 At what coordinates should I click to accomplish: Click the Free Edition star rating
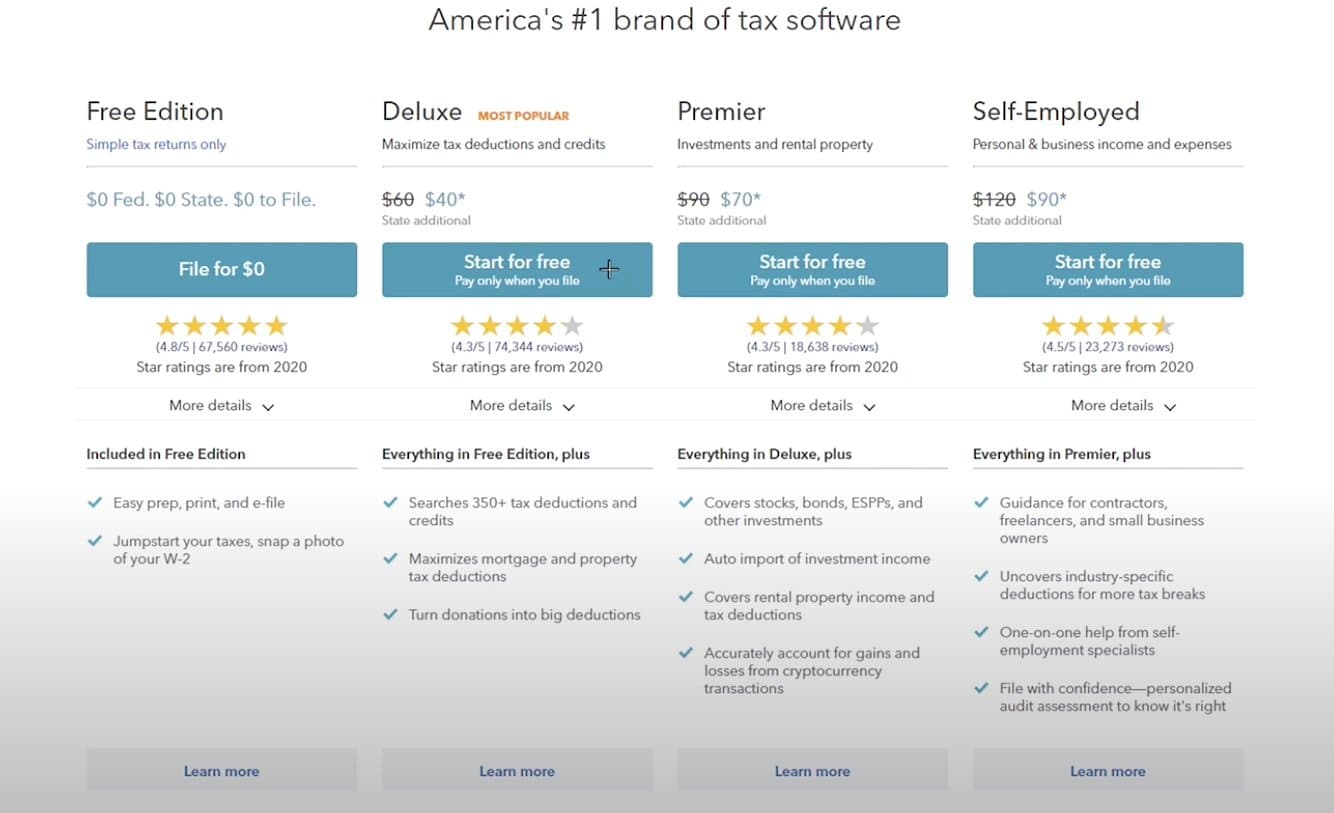[x=221, y=326]
